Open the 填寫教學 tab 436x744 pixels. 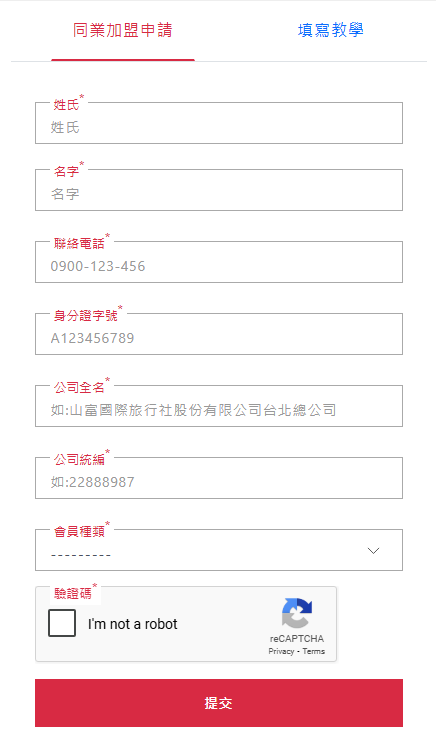point(331,30)
